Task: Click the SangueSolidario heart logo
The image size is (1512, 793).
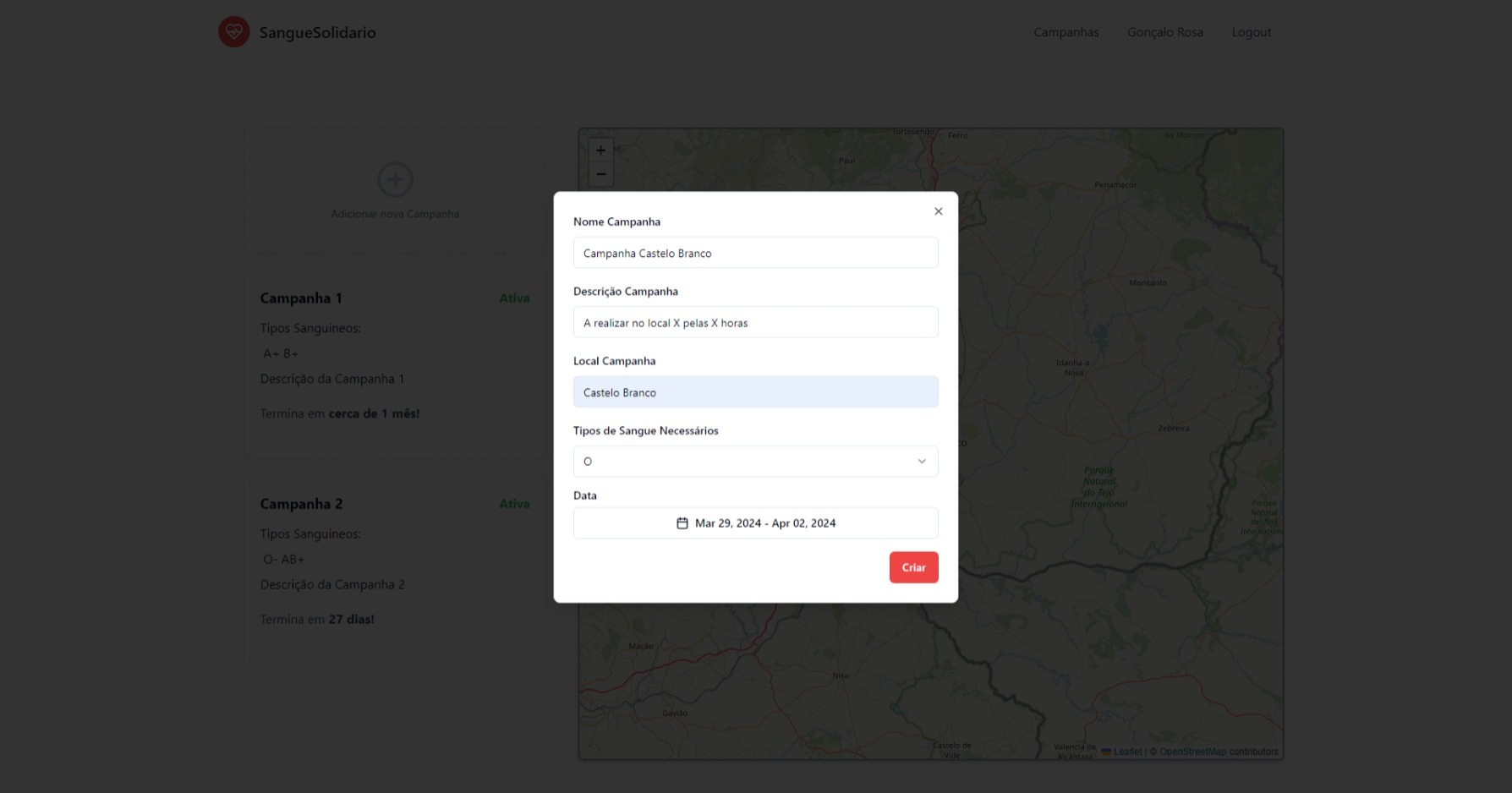Action: (x=234, y=32)
